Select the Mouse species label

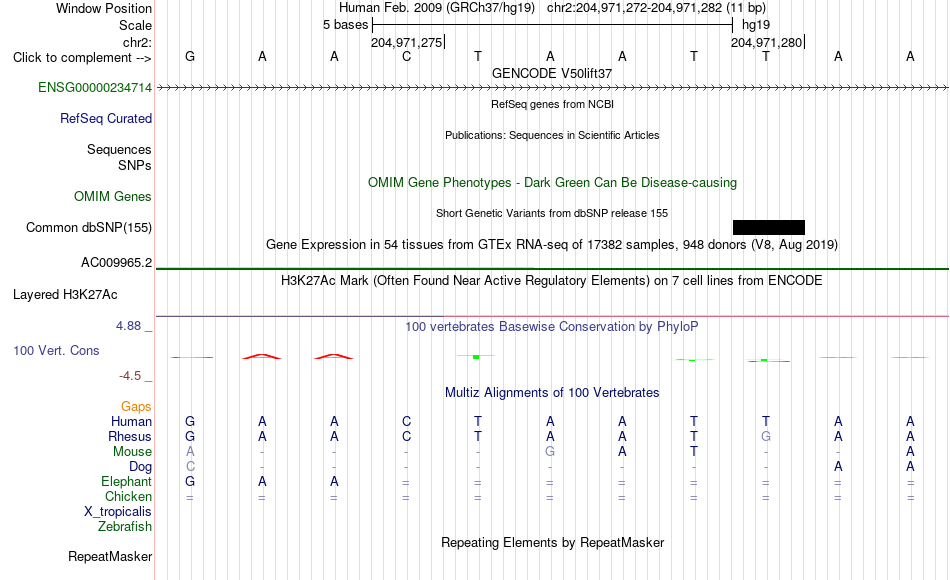coord(132,452)
